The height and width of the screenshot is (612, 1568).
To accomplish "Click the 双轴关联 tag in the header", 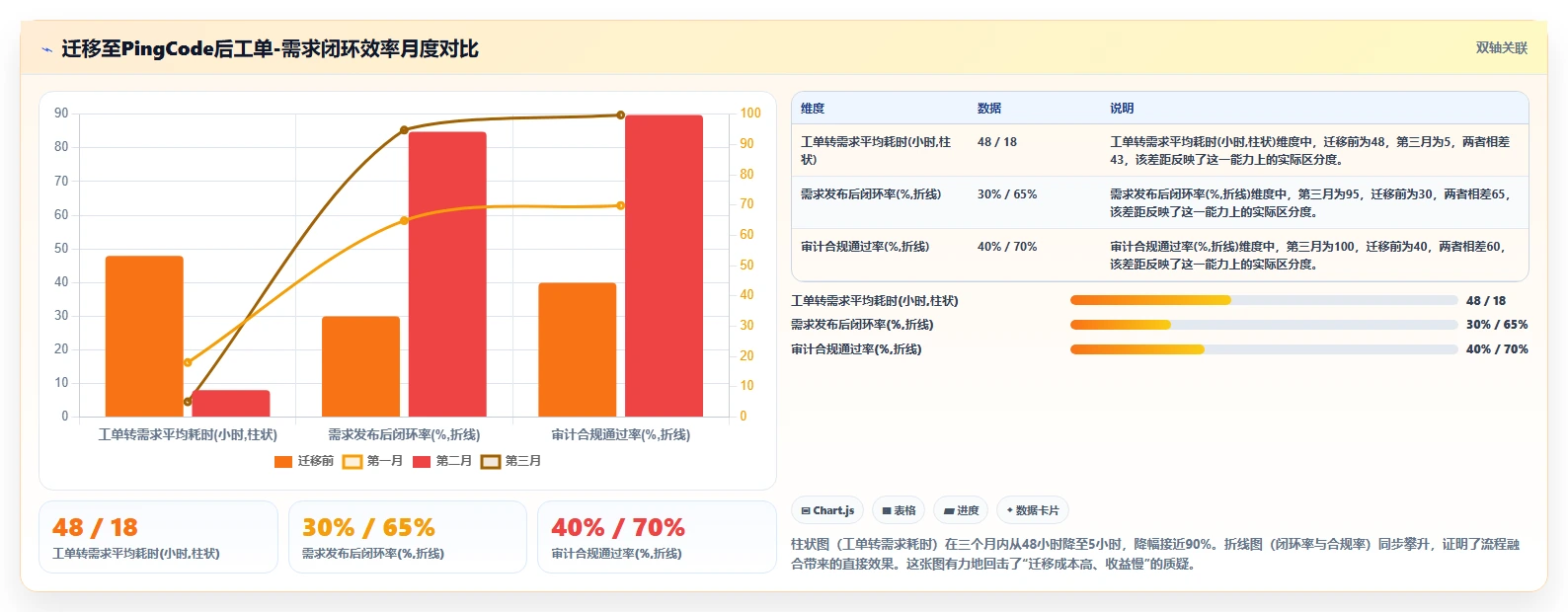I will tap(1501, 47).
